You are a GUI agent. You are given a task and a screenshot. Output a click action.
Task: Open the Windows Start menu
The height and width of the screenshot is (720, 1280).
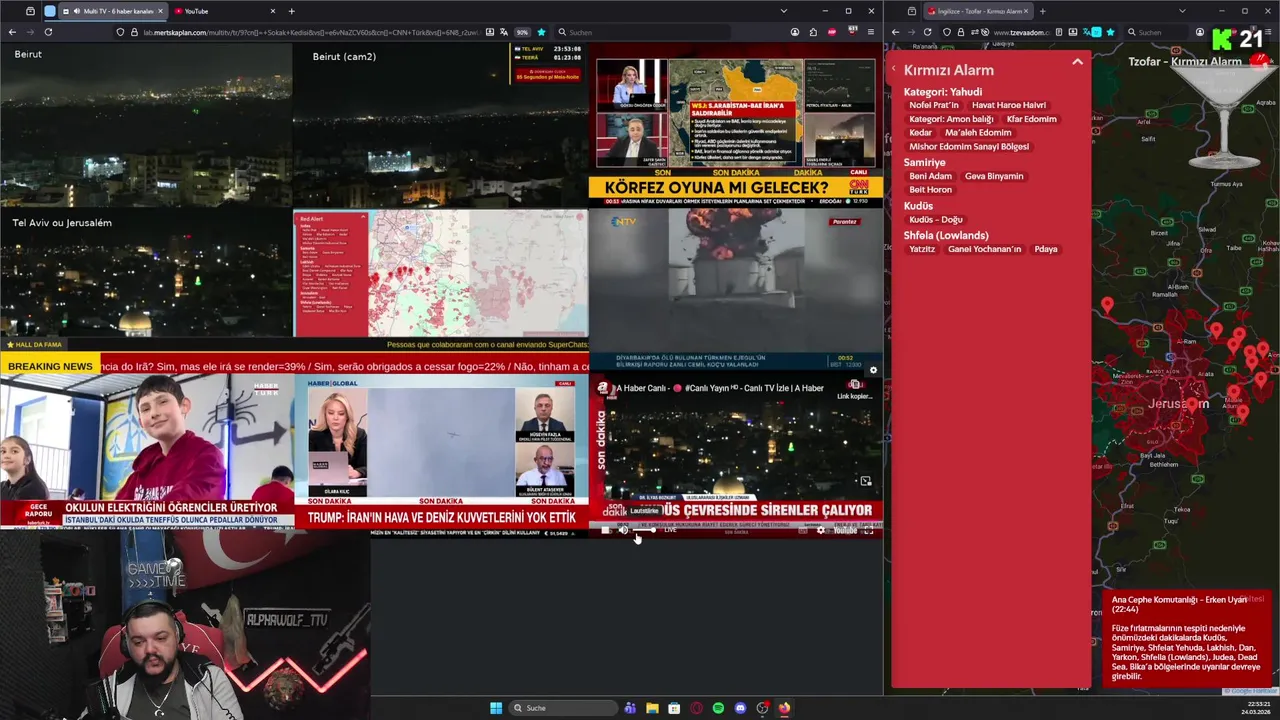[496, 708]
